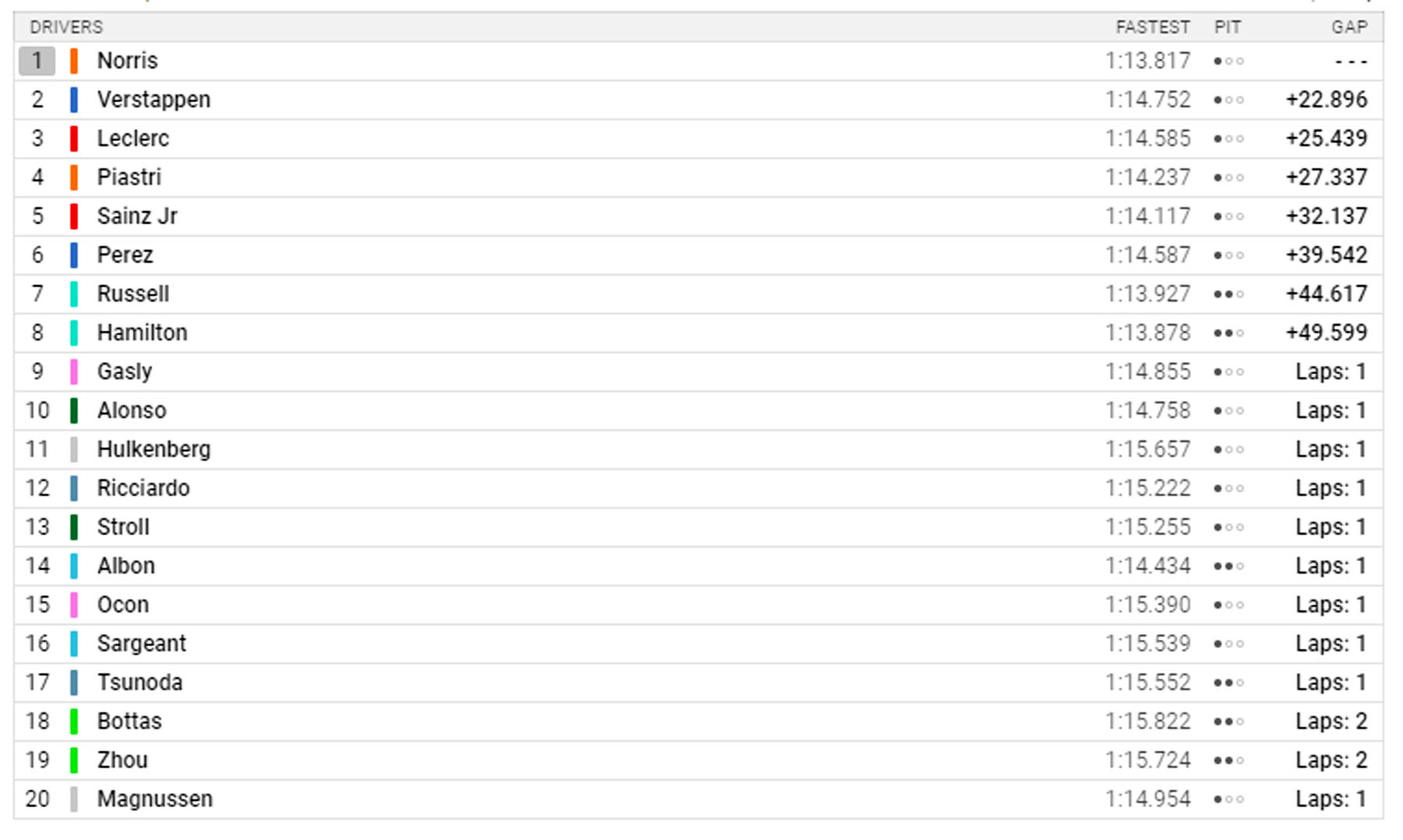
Task: Sort by the FASTEST column header
Action: (1153, 27)
